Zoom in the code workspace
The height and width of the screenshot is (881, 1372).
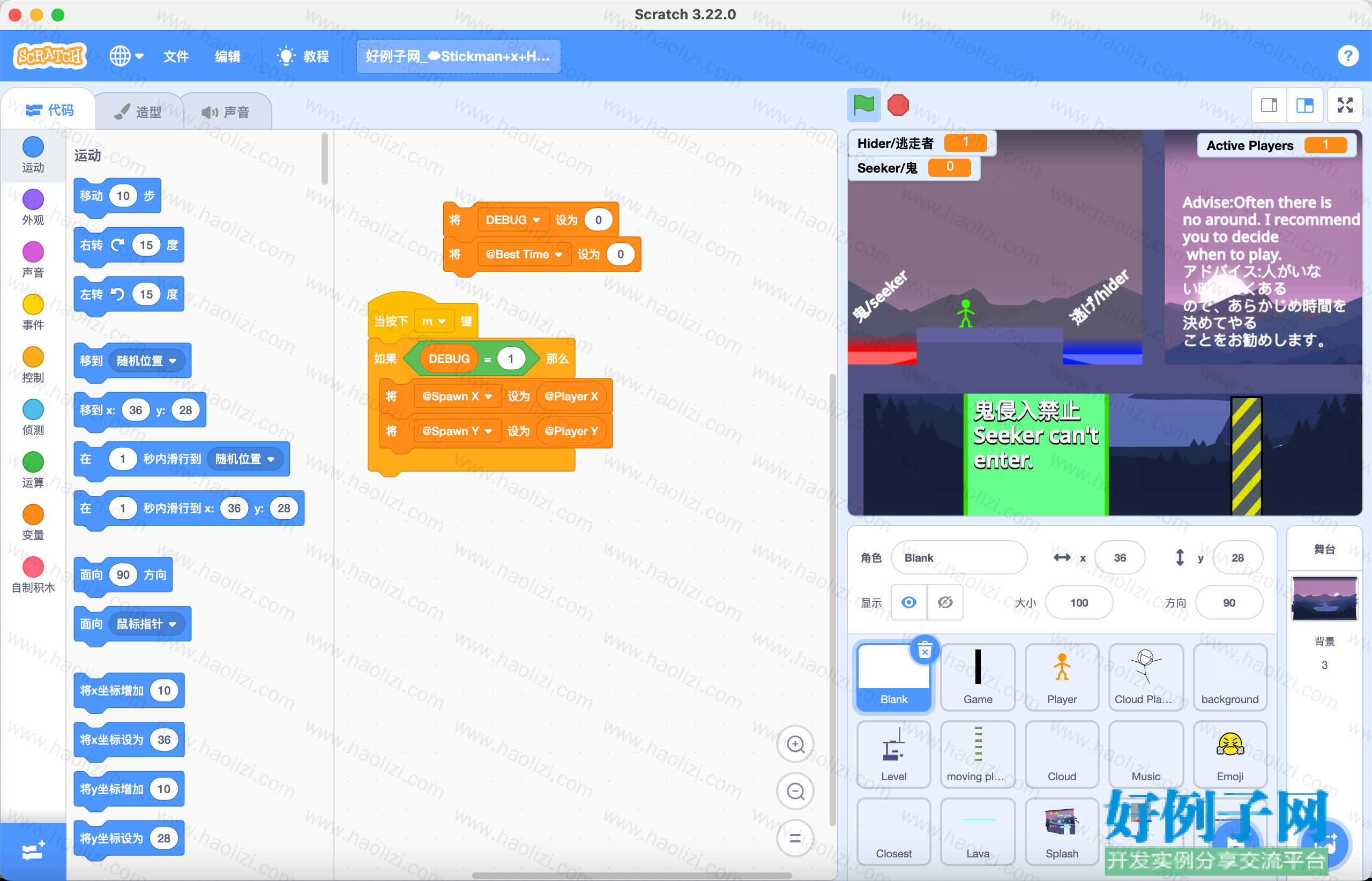coord(795,744)
